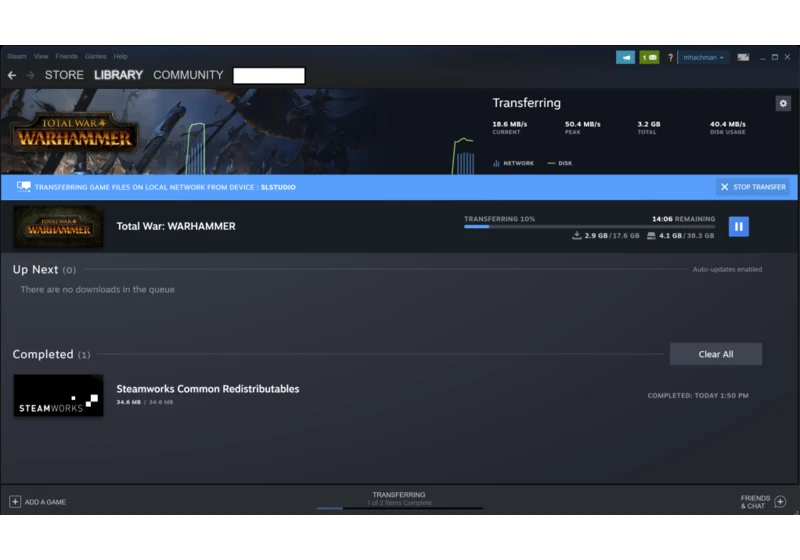800x560 pixels.
Task: Open Big Picture mode controller icon
Action: point(743,57)
